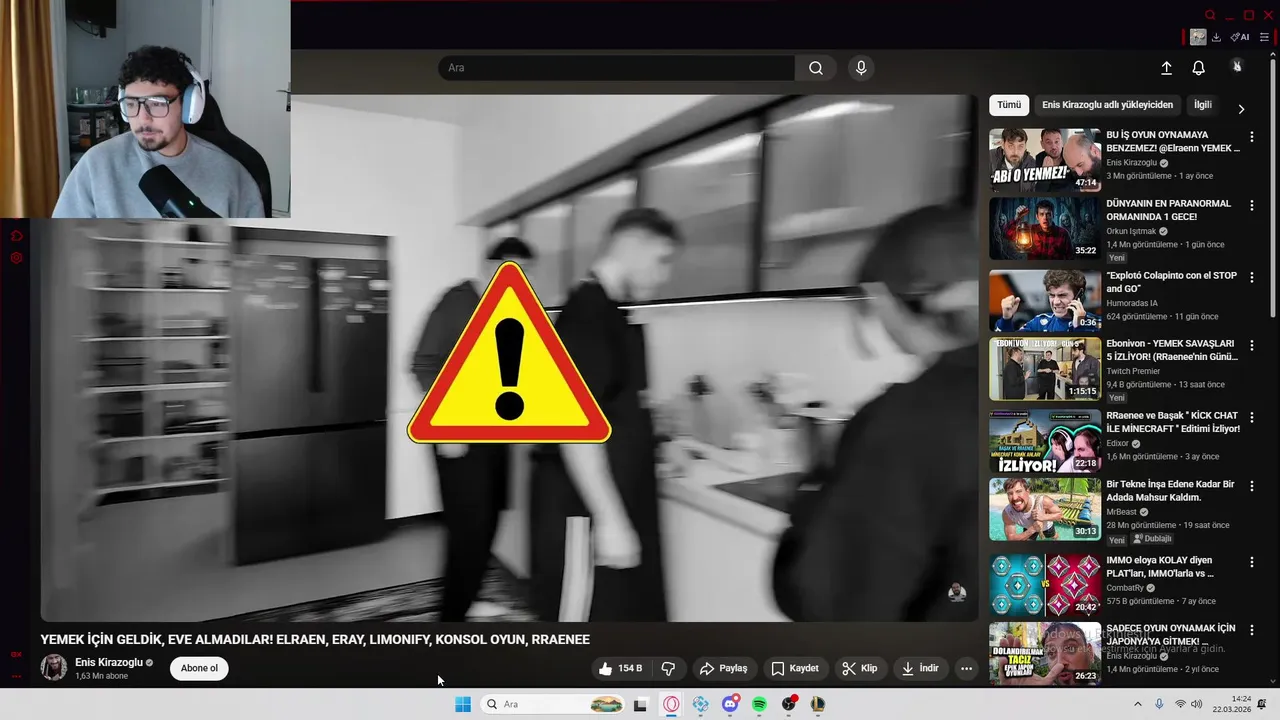Open the sidebar three-dots menu at bottom
Image resolution: width=1280 pixels, height=720 pixels.
[16, 676]
